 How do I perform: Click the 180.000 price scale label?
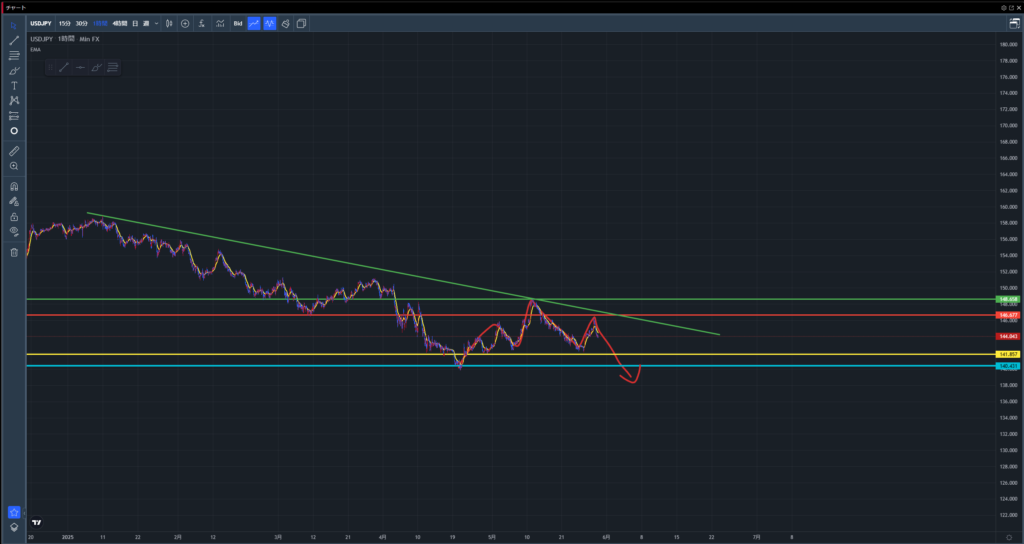1008,44
